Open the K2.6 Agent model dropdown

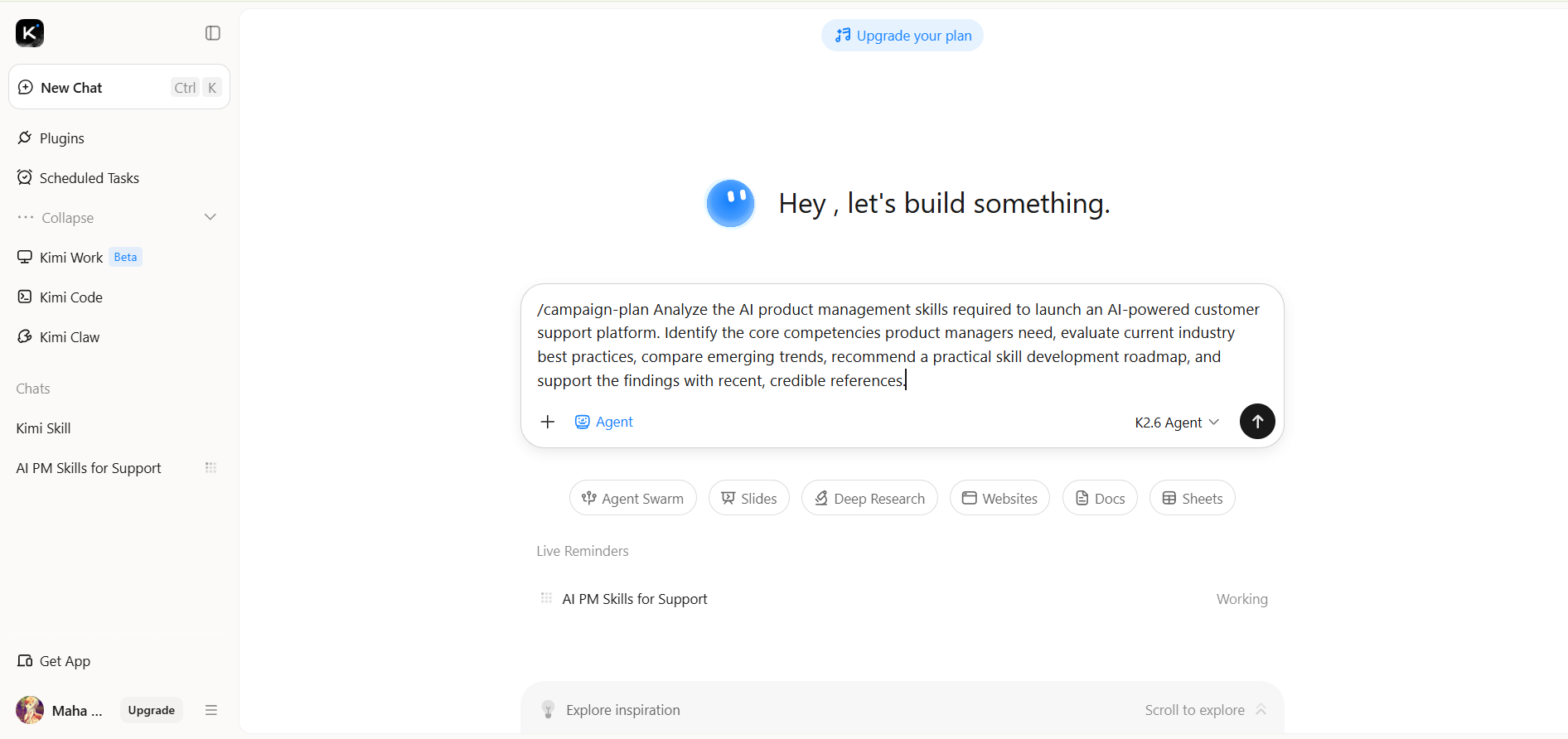[1177, 423]
